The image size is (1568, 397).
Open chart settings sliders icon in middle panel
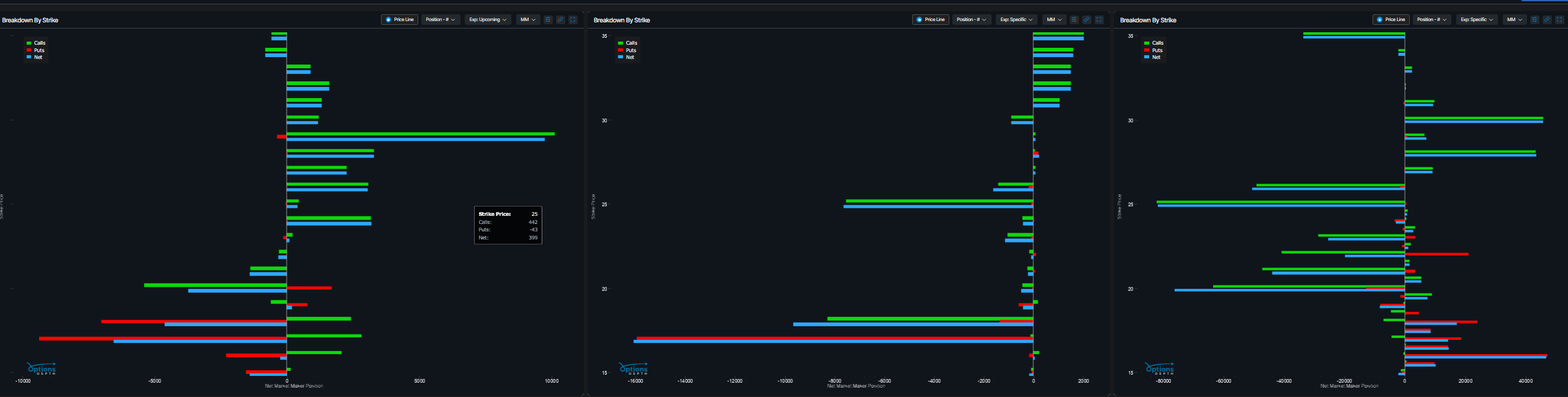(1074, 20)
